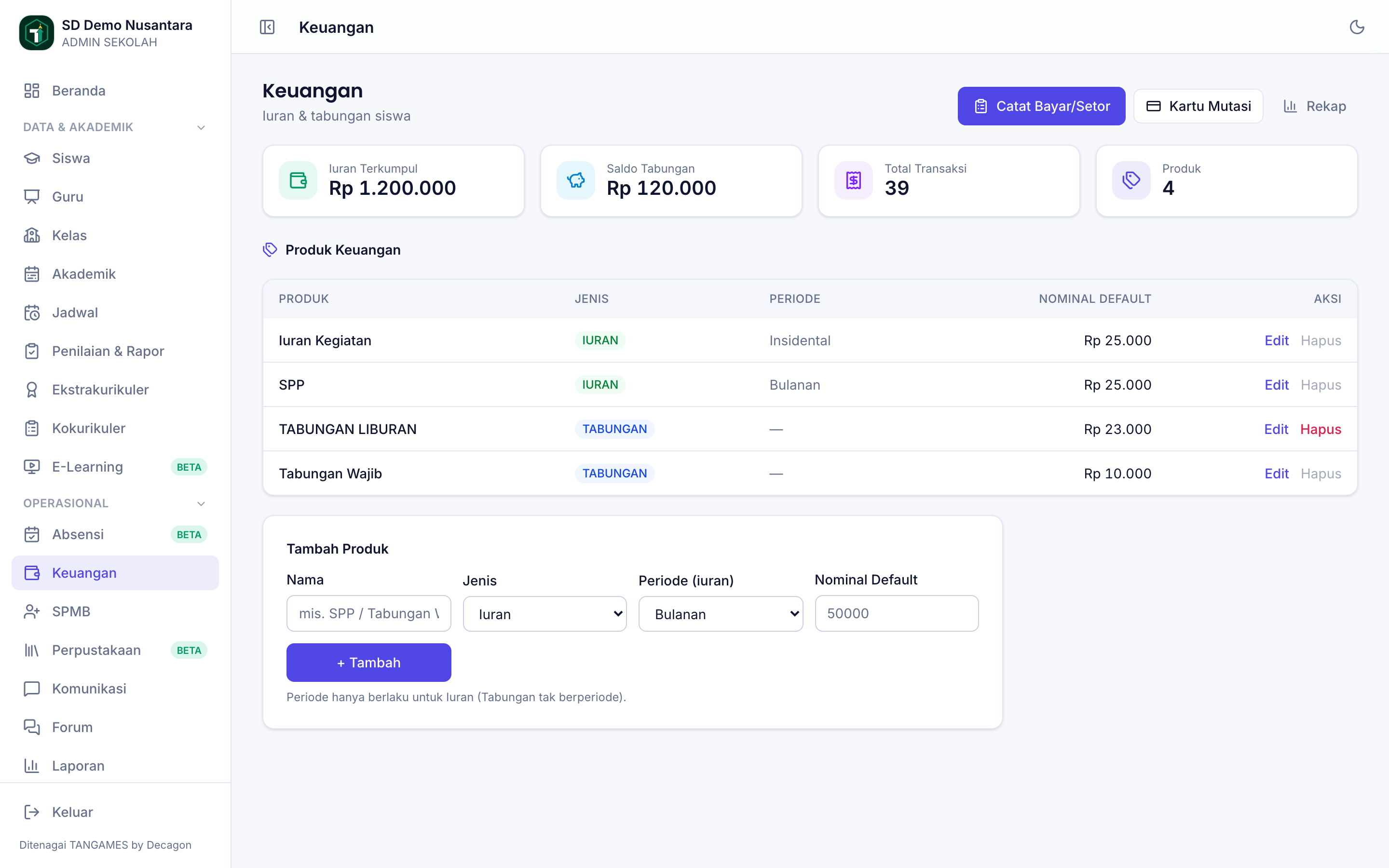The height and width of the screenshot is (868, 1389).
Task: Click Hapus on the Iuran Kegiatan row
Action: pos(1321,340)
